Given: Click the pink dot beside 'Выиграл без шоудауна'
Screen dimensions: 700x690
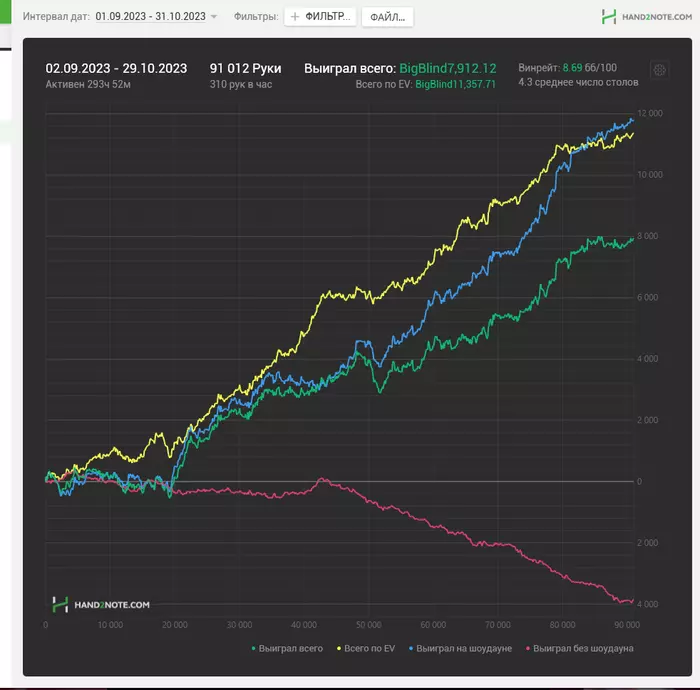Looking at the screenshot, I should click(528, 648).
